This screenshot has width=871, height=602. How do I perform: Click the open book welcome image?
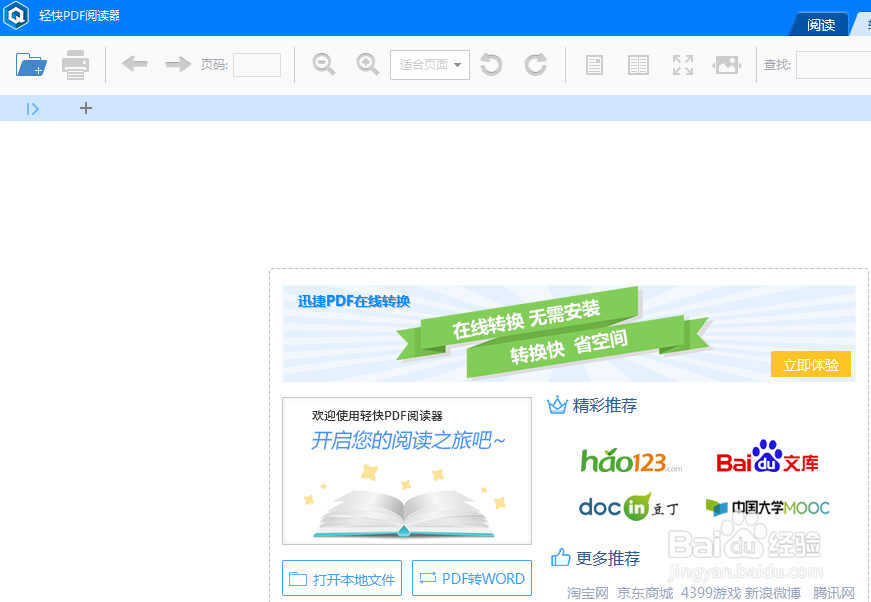pyautogui.click(x=407, y=471)
